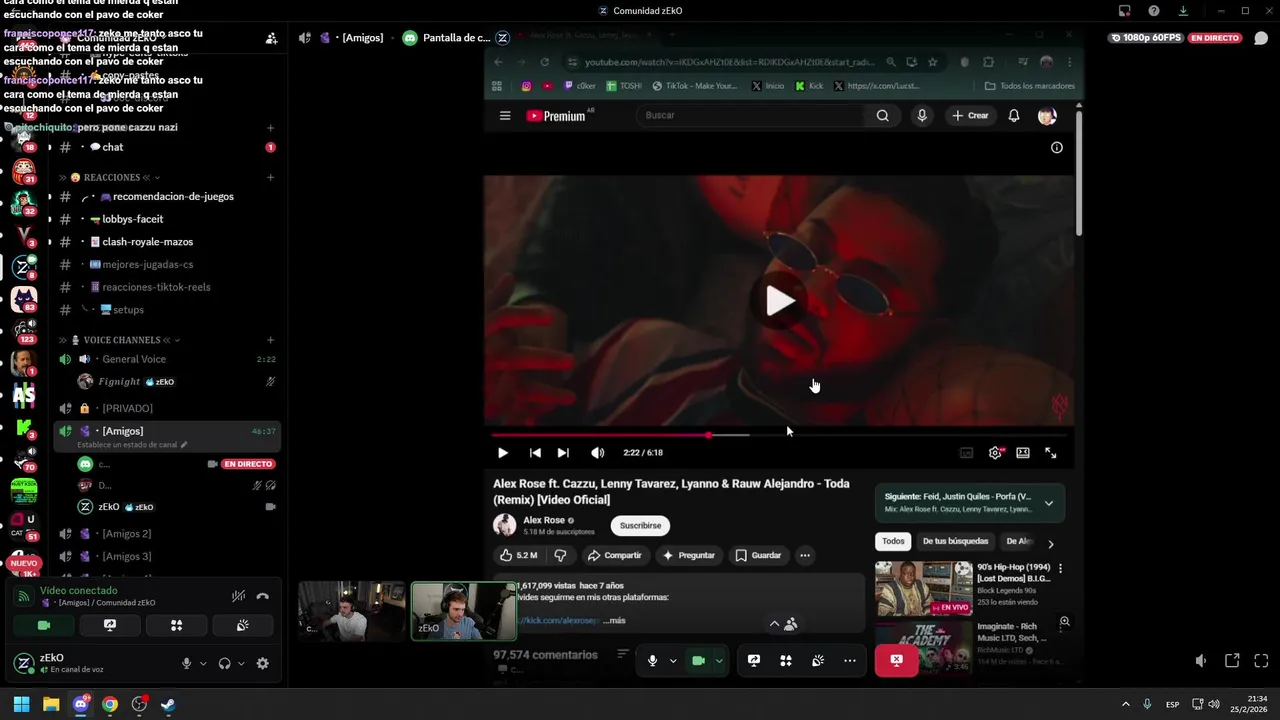
Task: Select the webcam tile labeled c...
Action: [351, 610]
